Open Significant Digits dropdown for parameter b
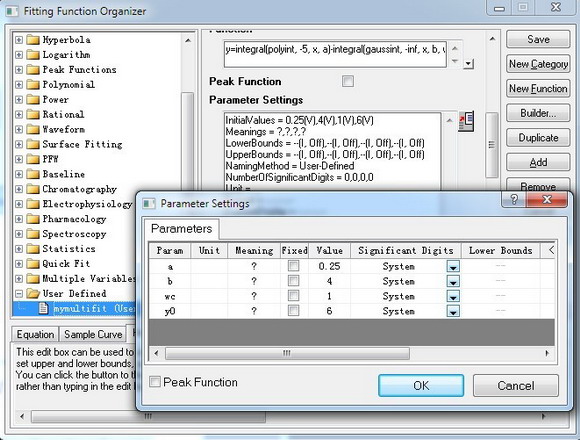580x440 pixels. [x=453, y=281]
